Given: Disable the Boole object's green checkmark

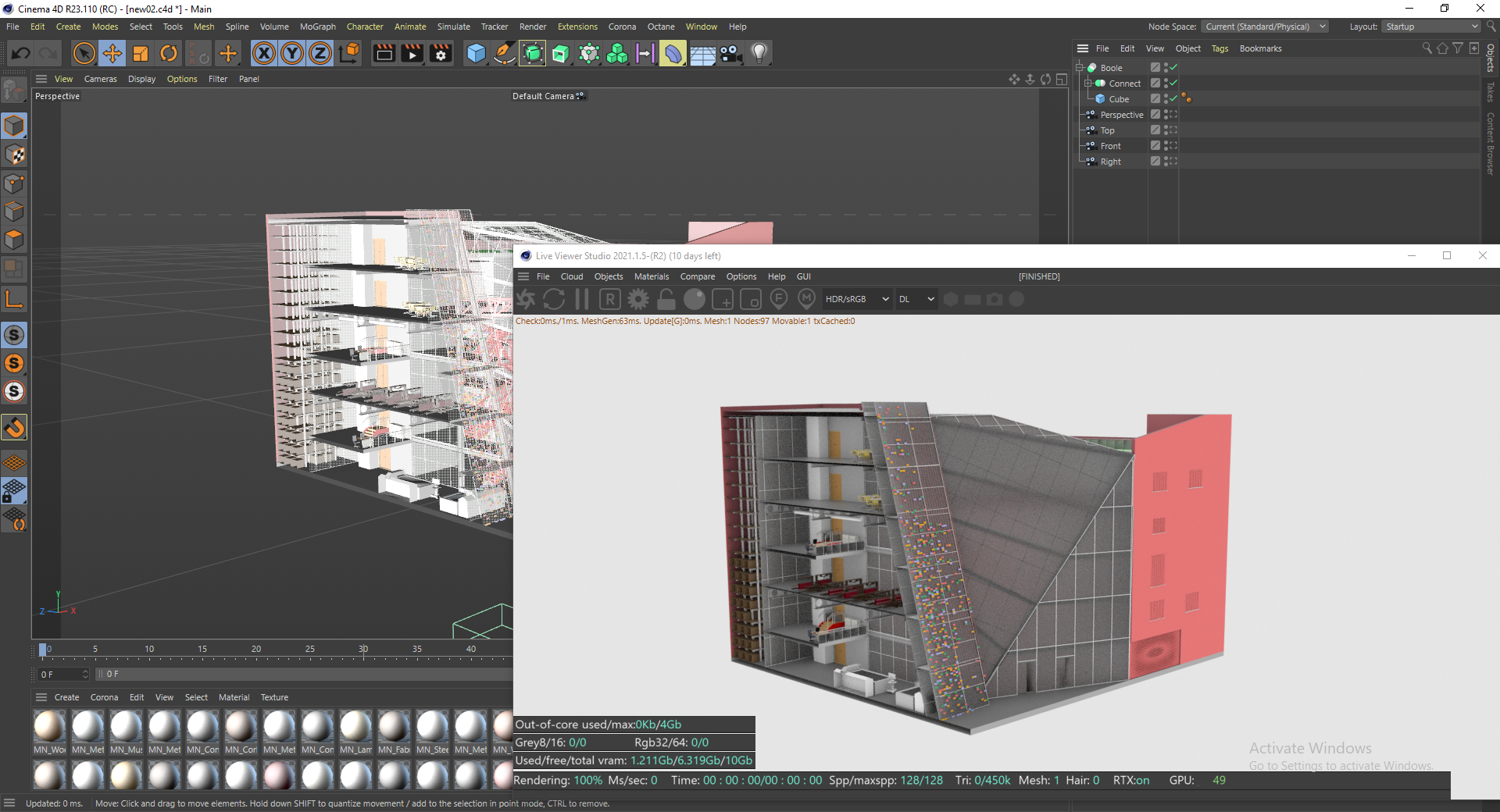Looking at the screenshot, I should [1173, 68].
